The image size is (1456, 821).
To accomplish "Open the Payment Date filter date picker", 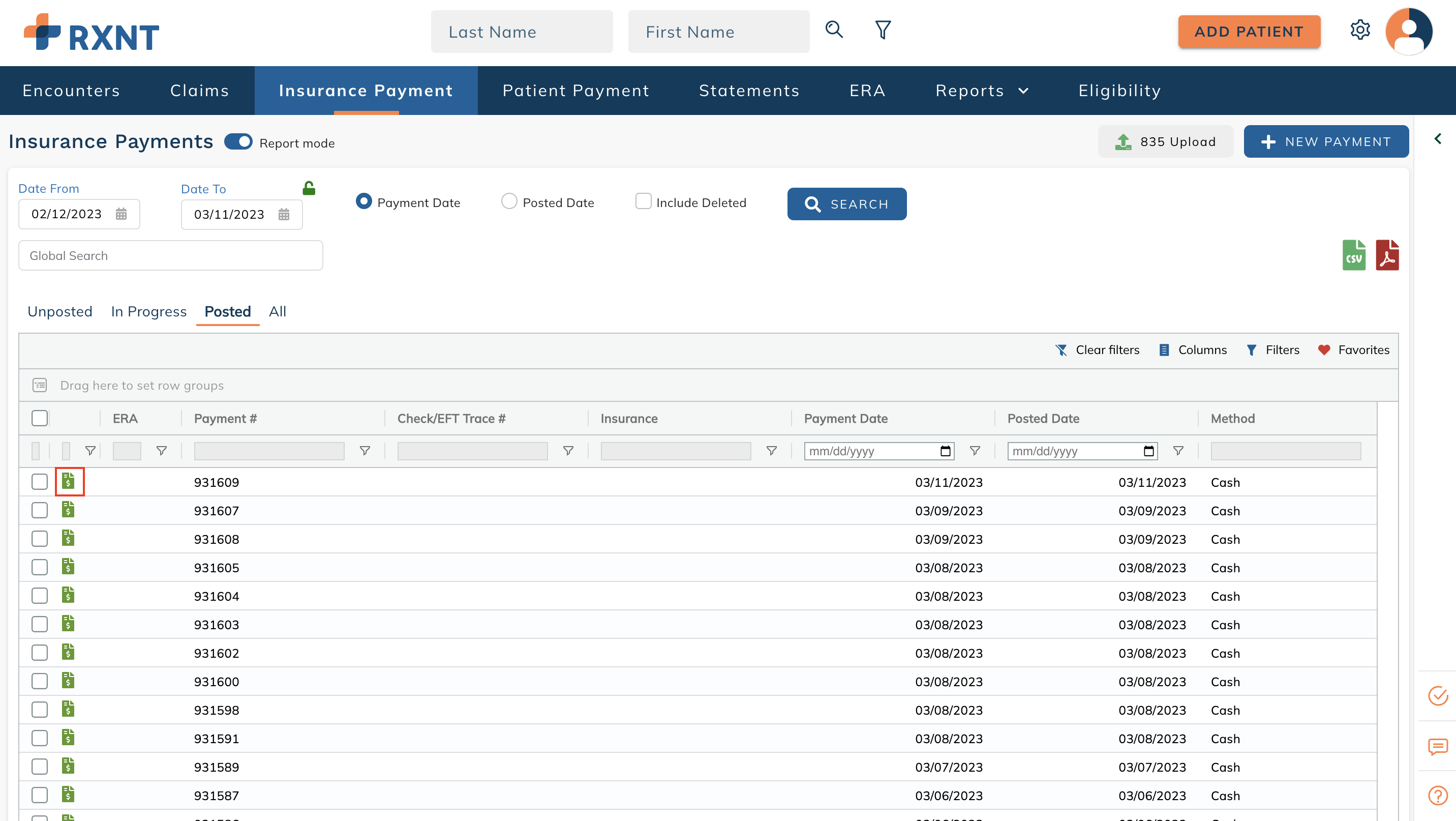I will coord(945,451).
